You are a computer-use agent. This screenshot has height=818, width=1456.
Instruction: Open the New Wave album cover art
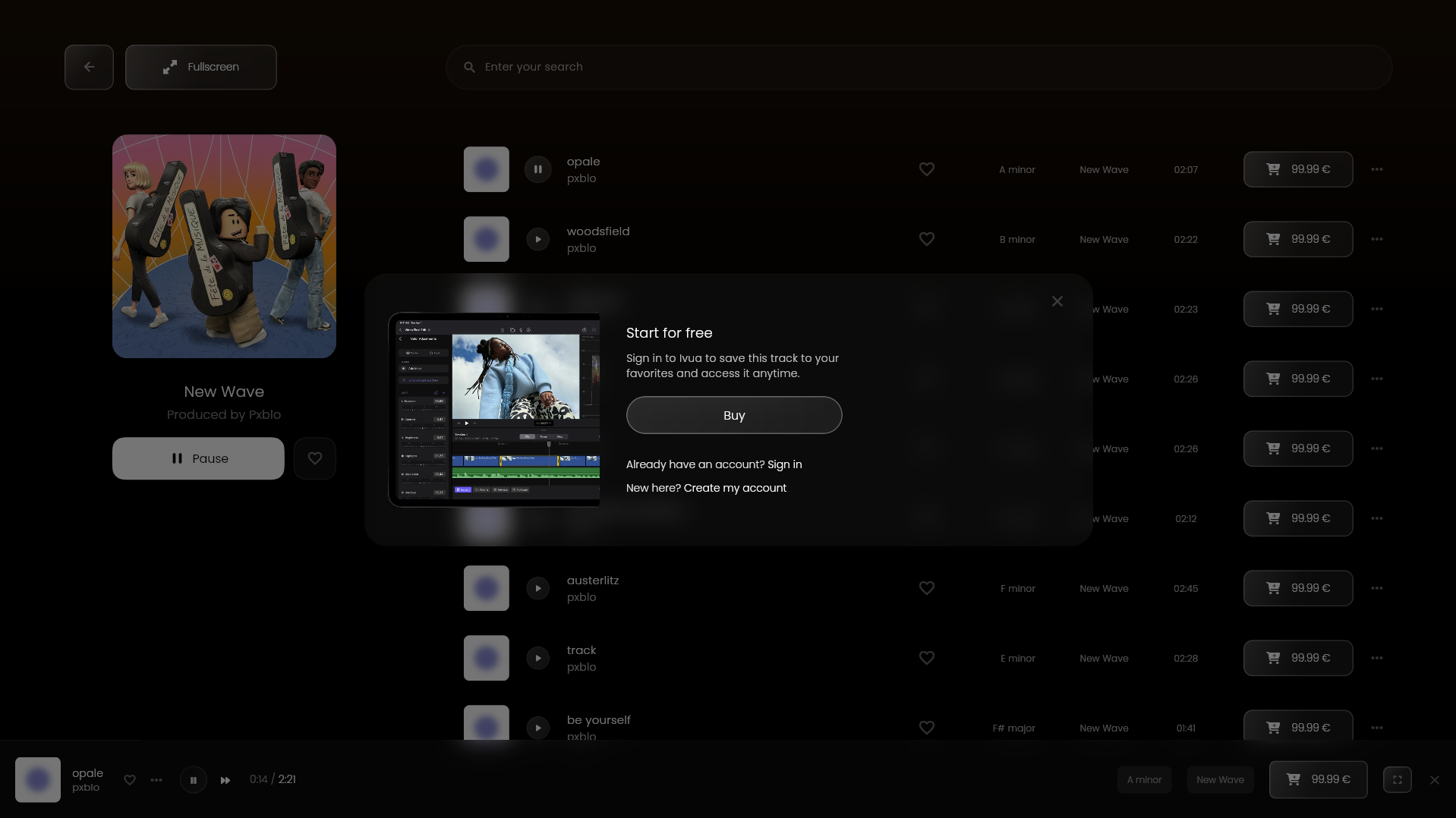pyautogui.click(x=224, y=247)
